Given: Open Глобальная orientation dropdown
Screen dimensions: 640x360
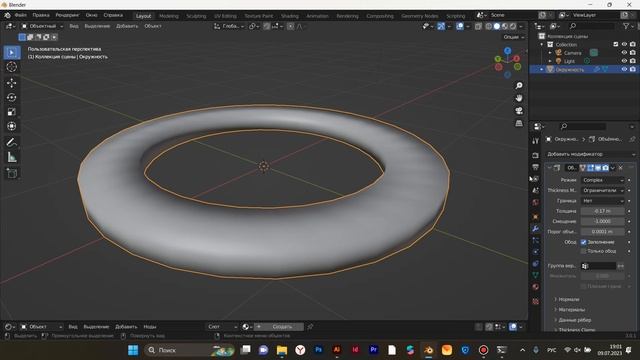Looking at the screenshot, I should (x=229, y=26).
